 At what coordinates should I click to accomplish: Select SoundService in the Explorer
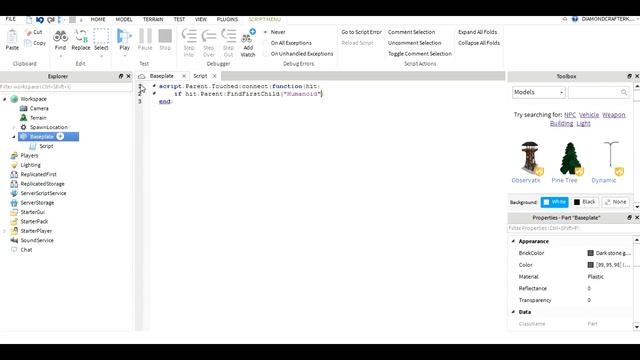click(37, 240)
